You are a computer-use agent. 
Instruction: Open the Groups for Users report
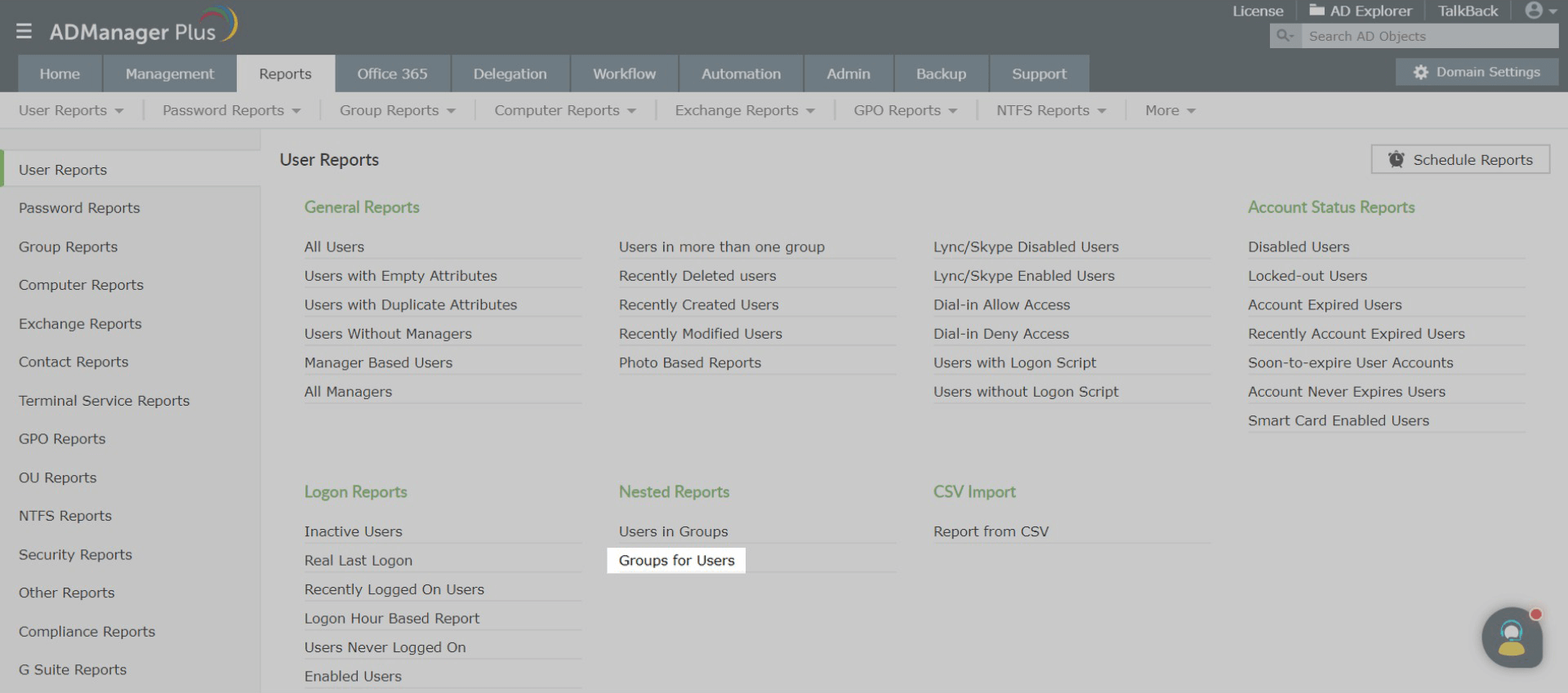677,561
